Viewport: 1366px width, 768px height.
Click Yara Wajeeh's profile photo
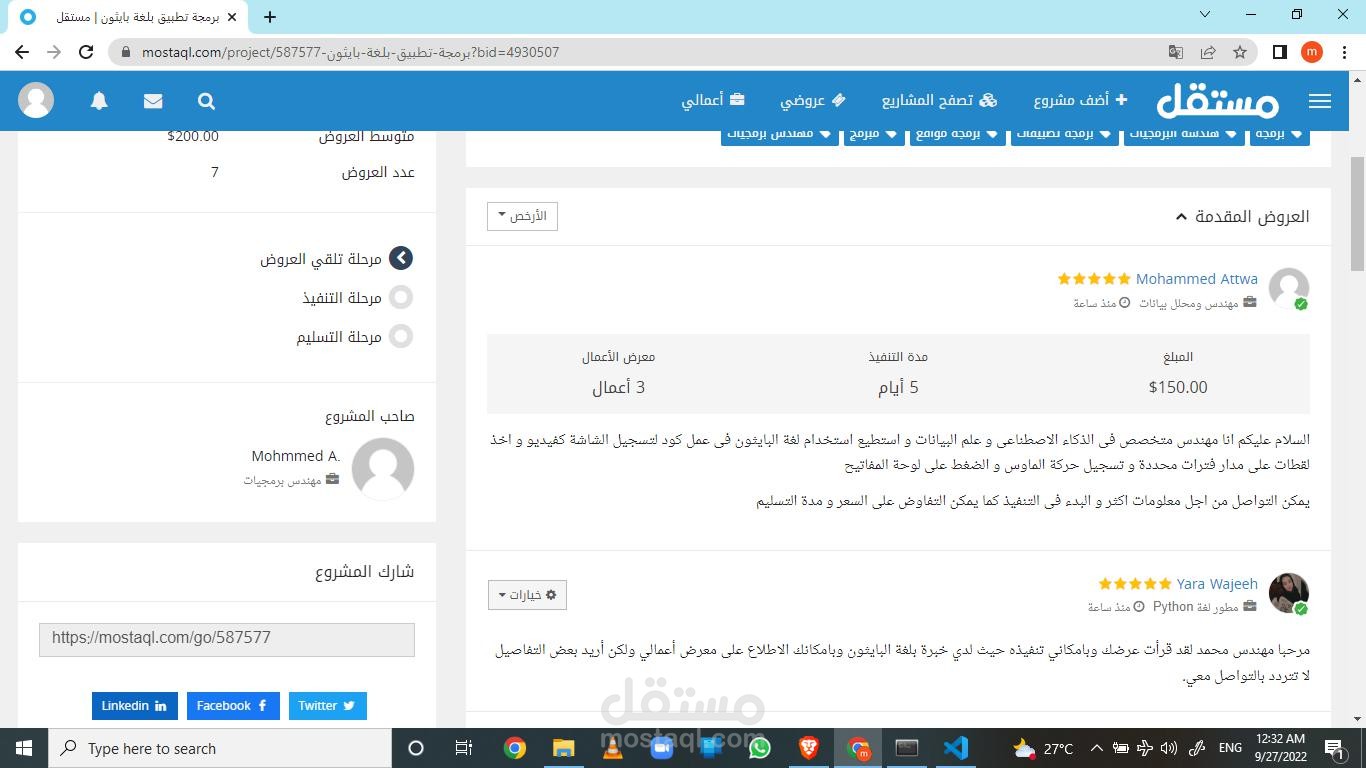tap(1289, 593)
